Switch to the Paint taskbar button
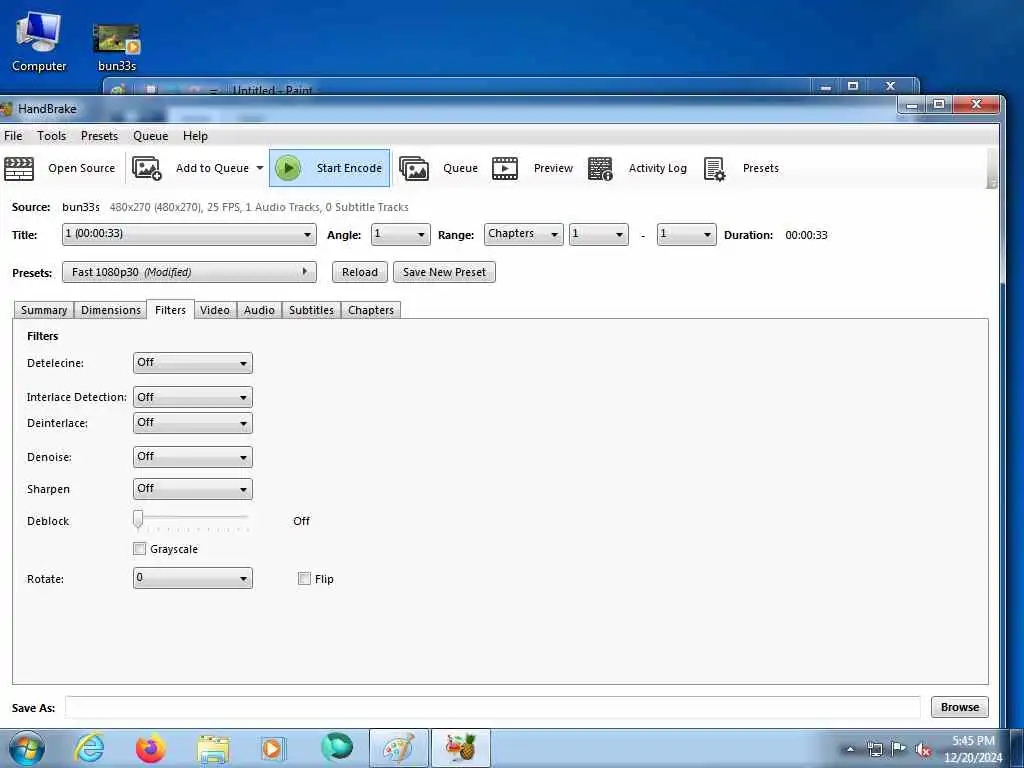1024x768 pixels. click(x=398, y=748)
